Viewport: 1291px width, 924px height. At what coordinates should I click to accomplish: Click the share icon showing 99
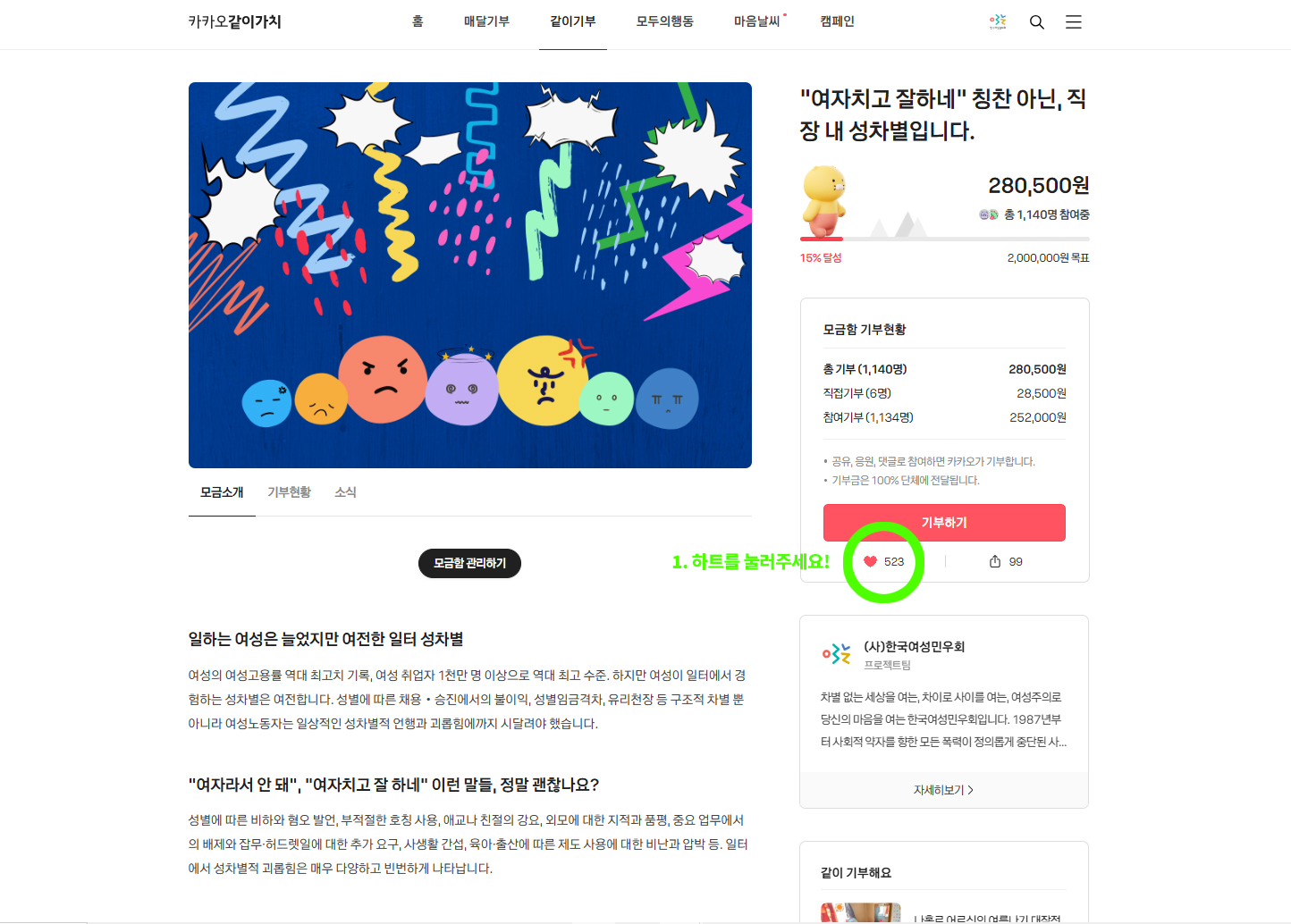(995, 561)
